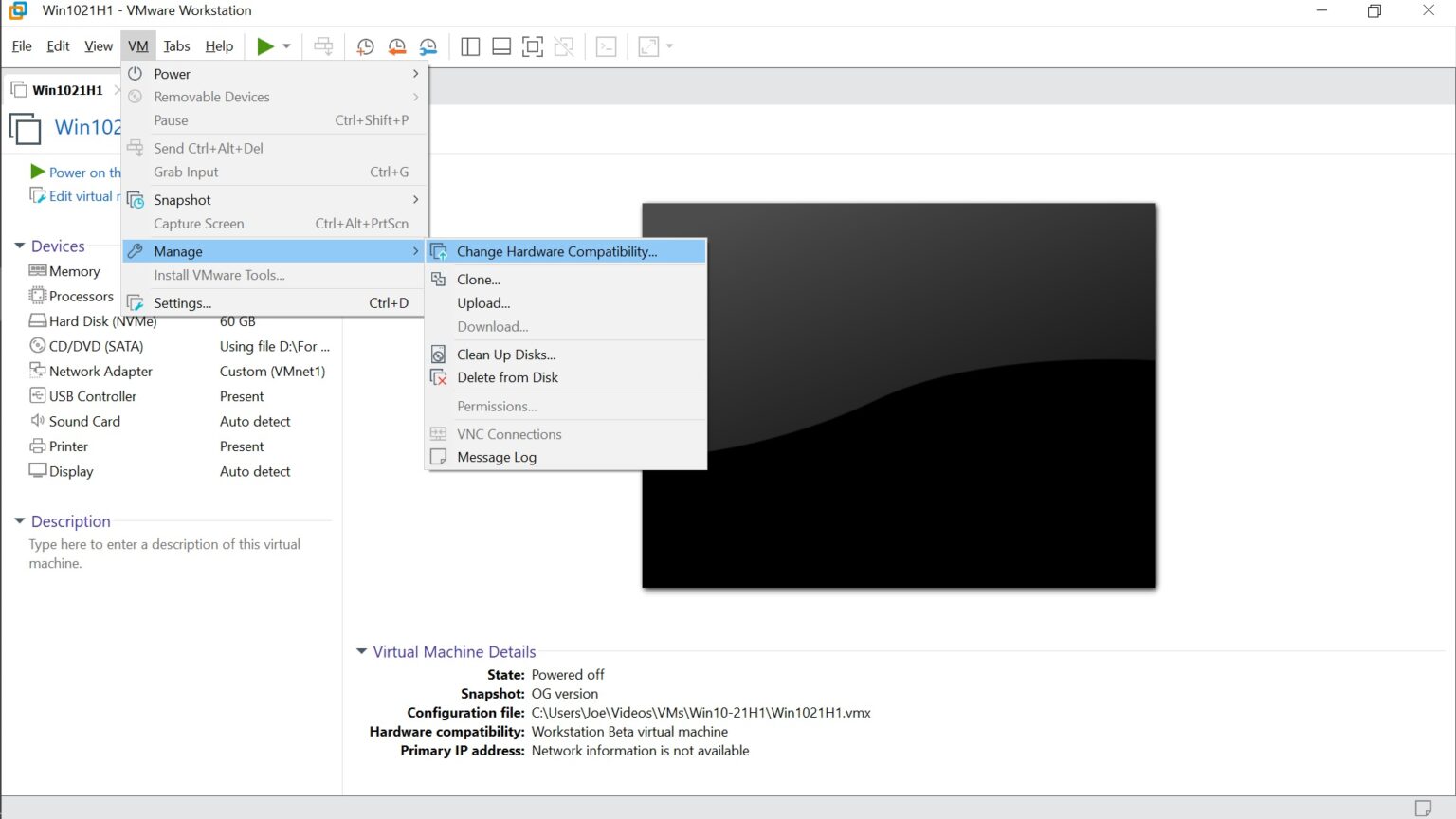The height and width of the screenshot is (819, 1456).
Task: Select the Network Adapter device
Action: 100,371
